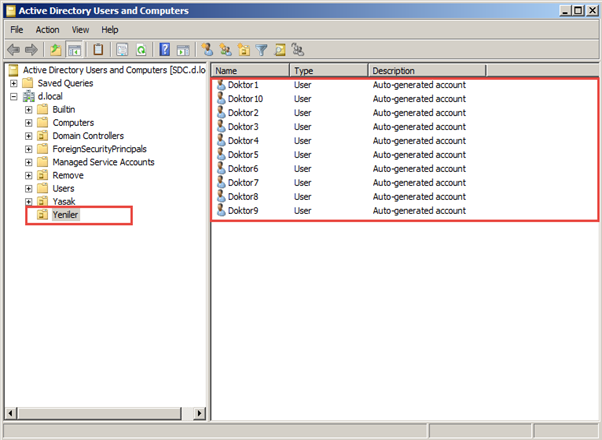
Task: Open the Action menu
Action: [47, 30]
